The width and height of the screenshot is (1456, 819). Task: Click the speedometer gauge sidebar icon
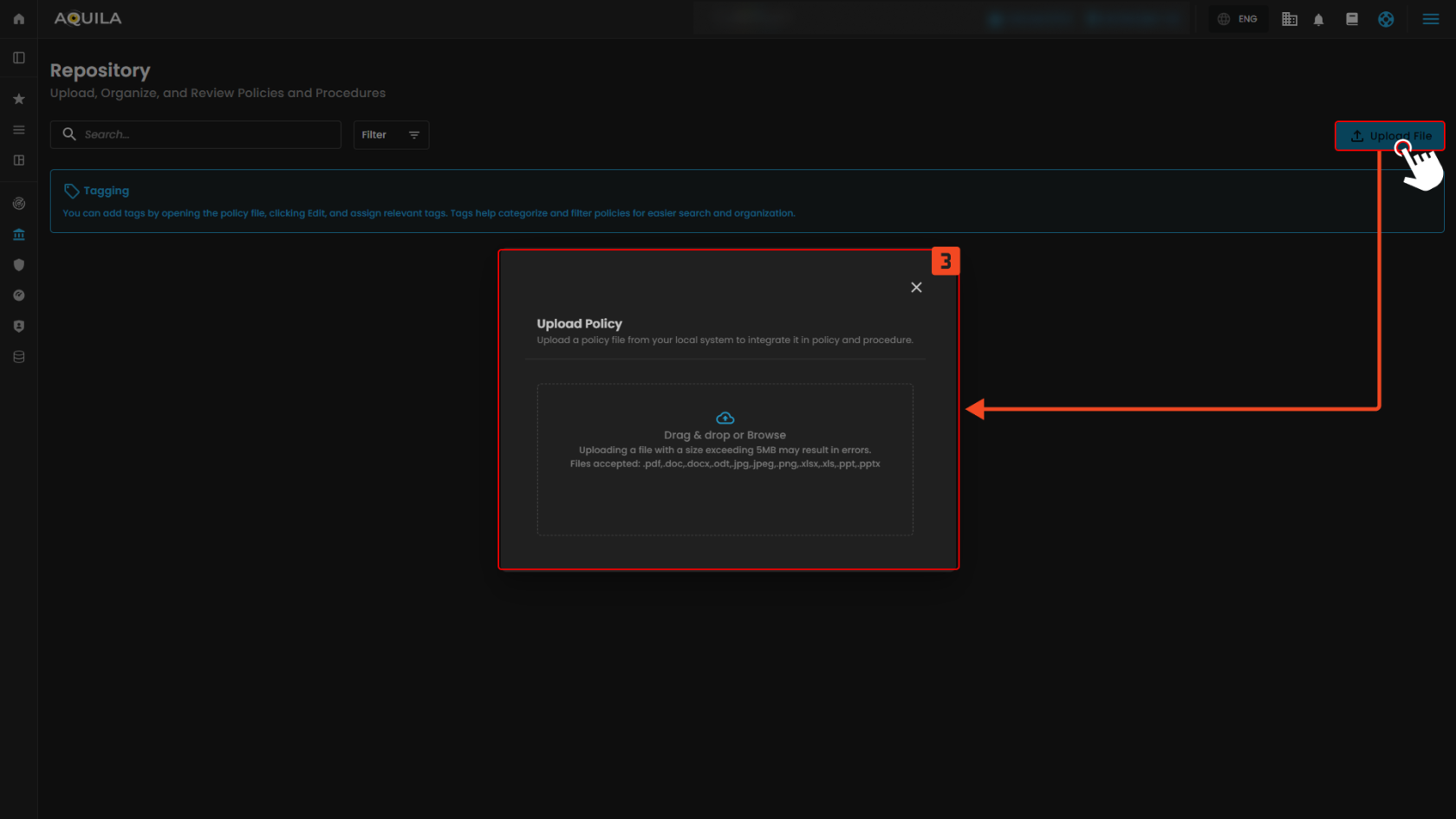(x=19, y=296)
